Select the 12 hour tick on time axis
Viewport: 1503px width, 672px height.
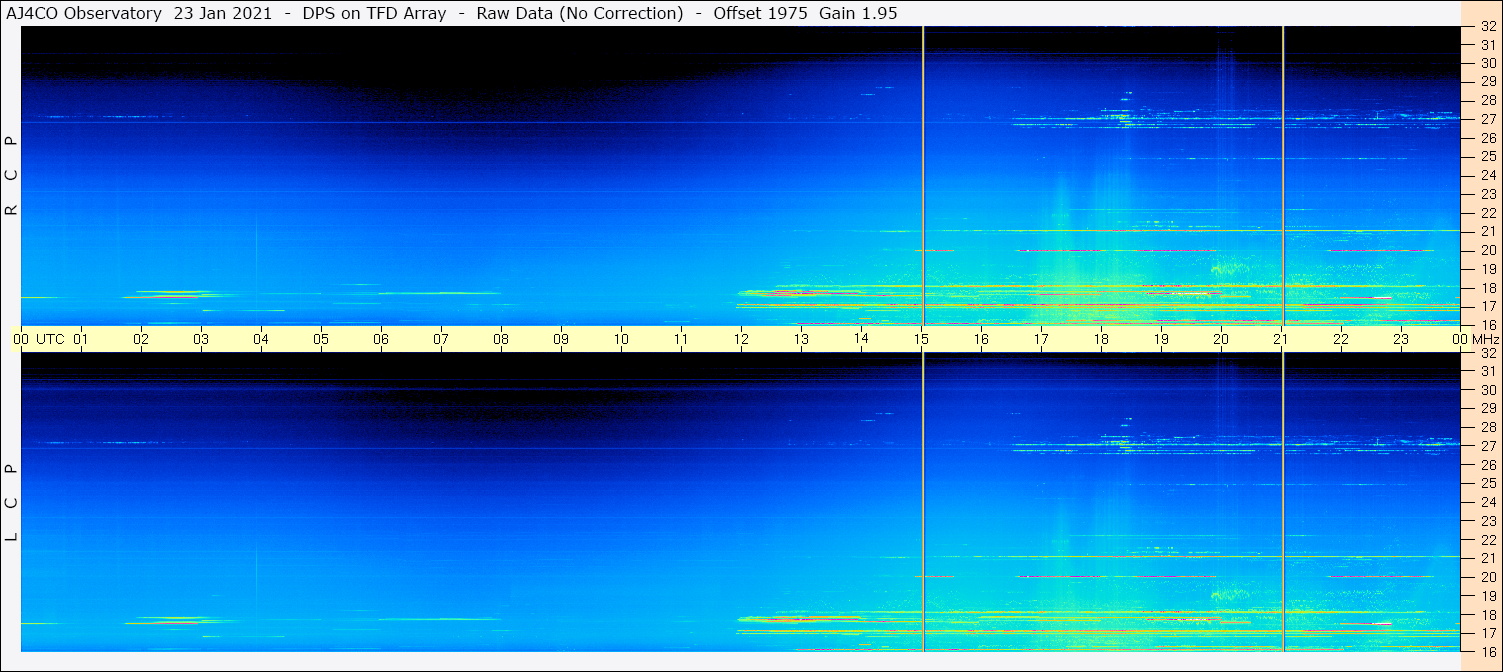point(741,339)
